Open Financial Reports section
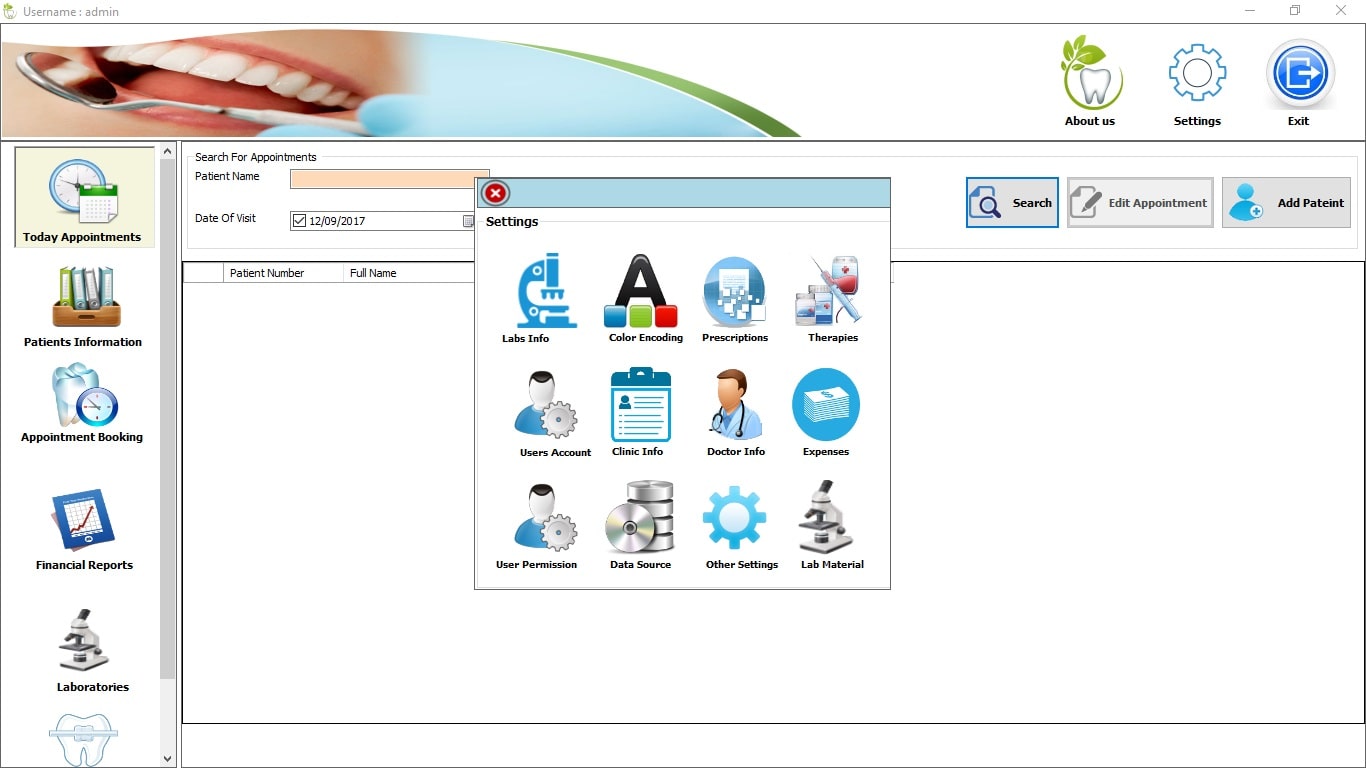Screen dimensions: 1366x768 (84, 530)
